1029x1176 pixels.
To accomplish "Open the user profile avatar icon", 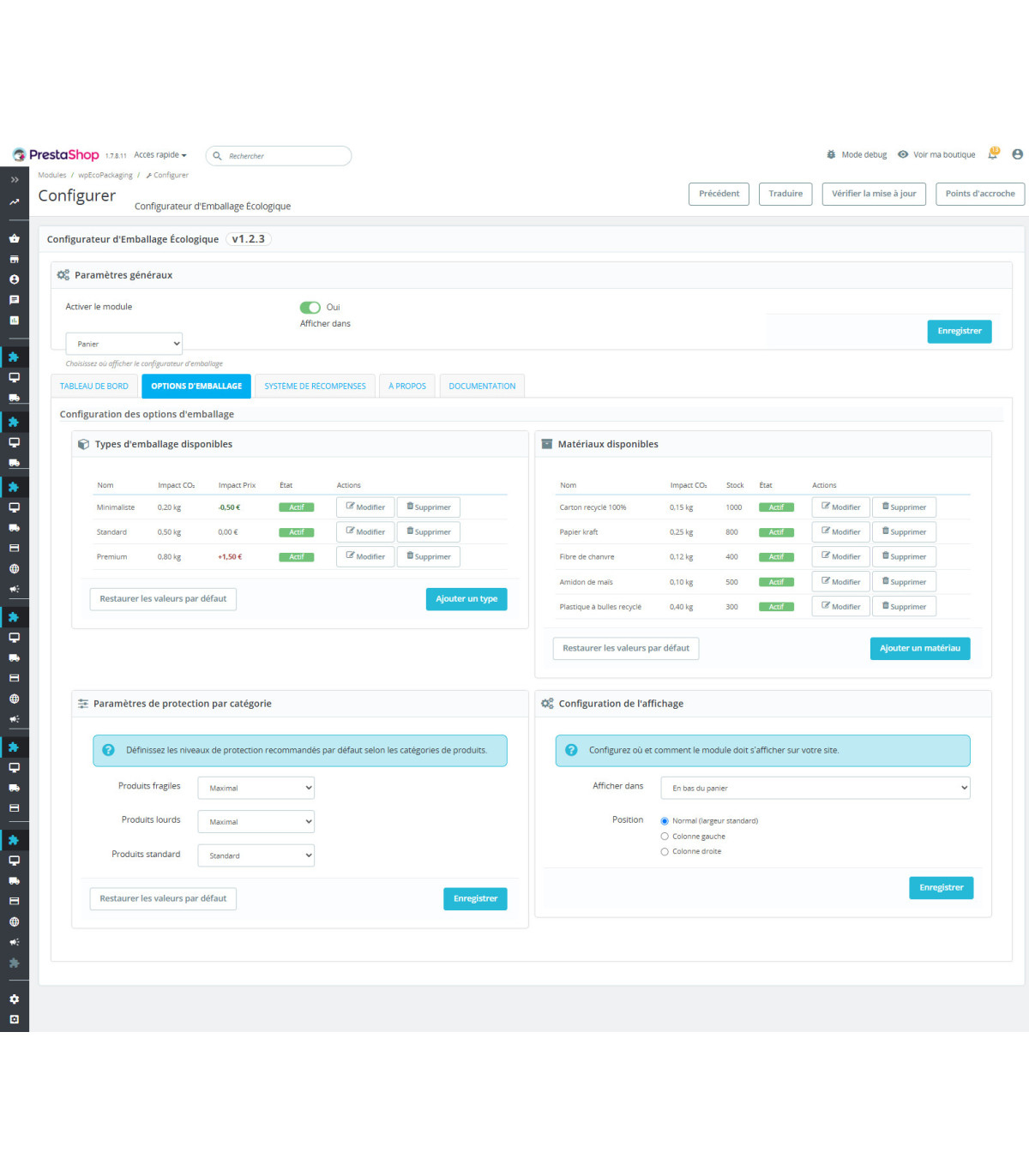I will click(1017, 154).
